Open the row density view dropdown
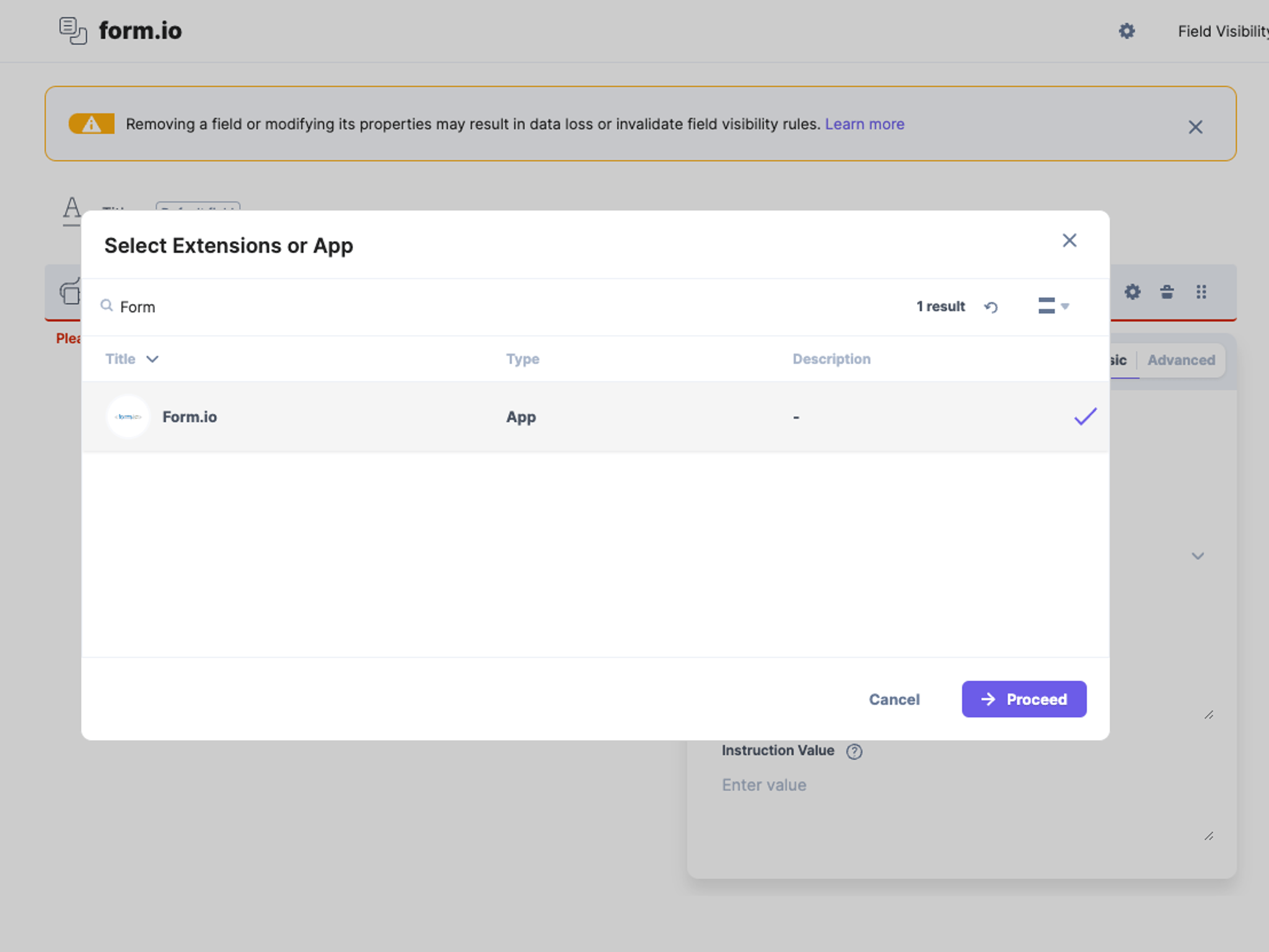The image size is (1269, 952). [x=1053, y=306]
